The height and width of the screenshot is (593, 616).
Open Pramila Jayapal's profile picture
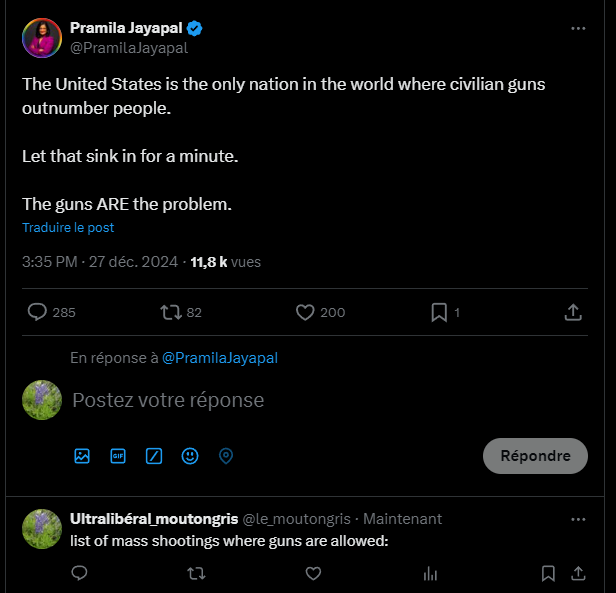42,38
